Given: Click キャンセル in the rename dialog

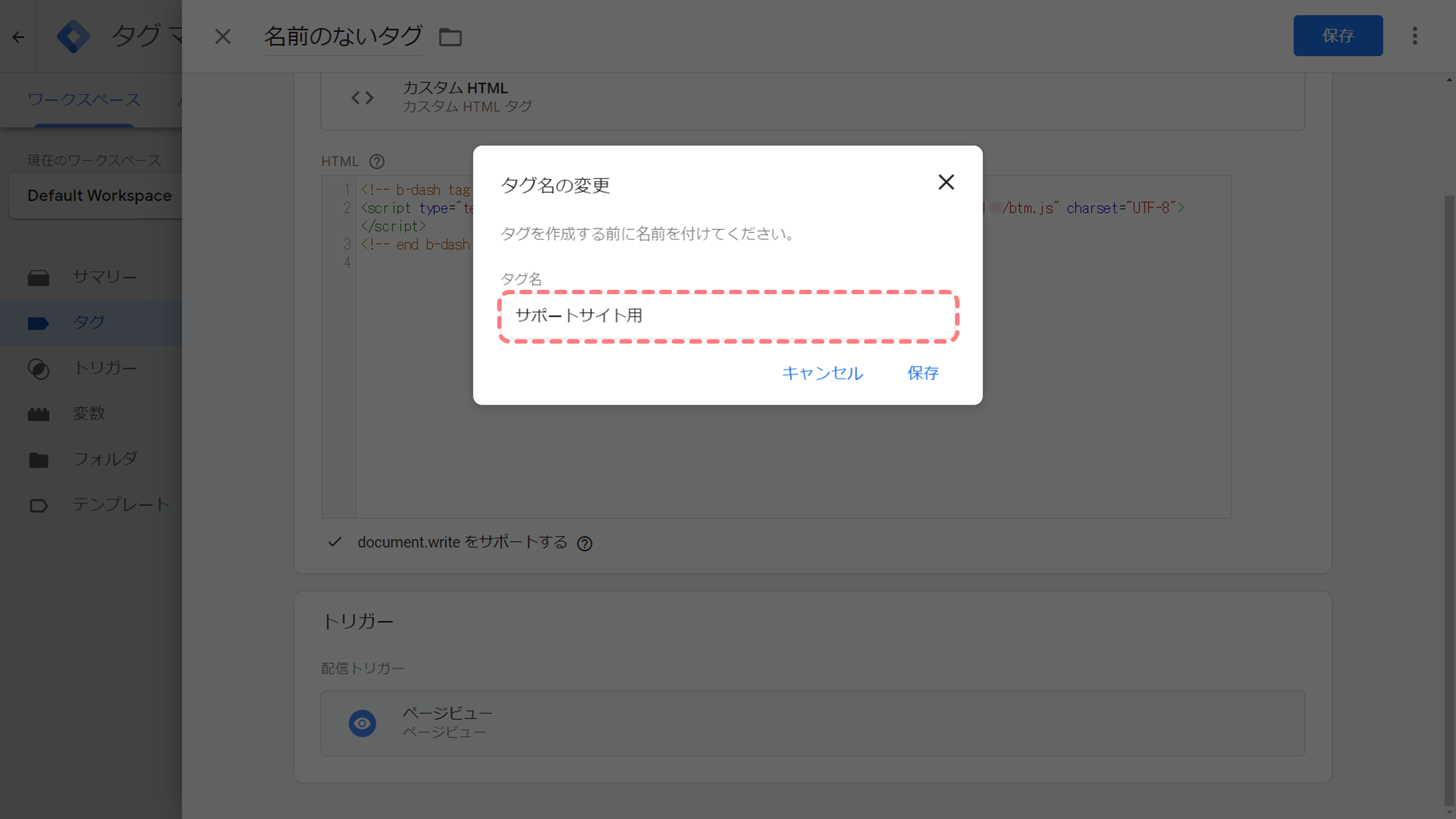Looking at the screenshot, I should pyautogui.click(x=823, y=373).
